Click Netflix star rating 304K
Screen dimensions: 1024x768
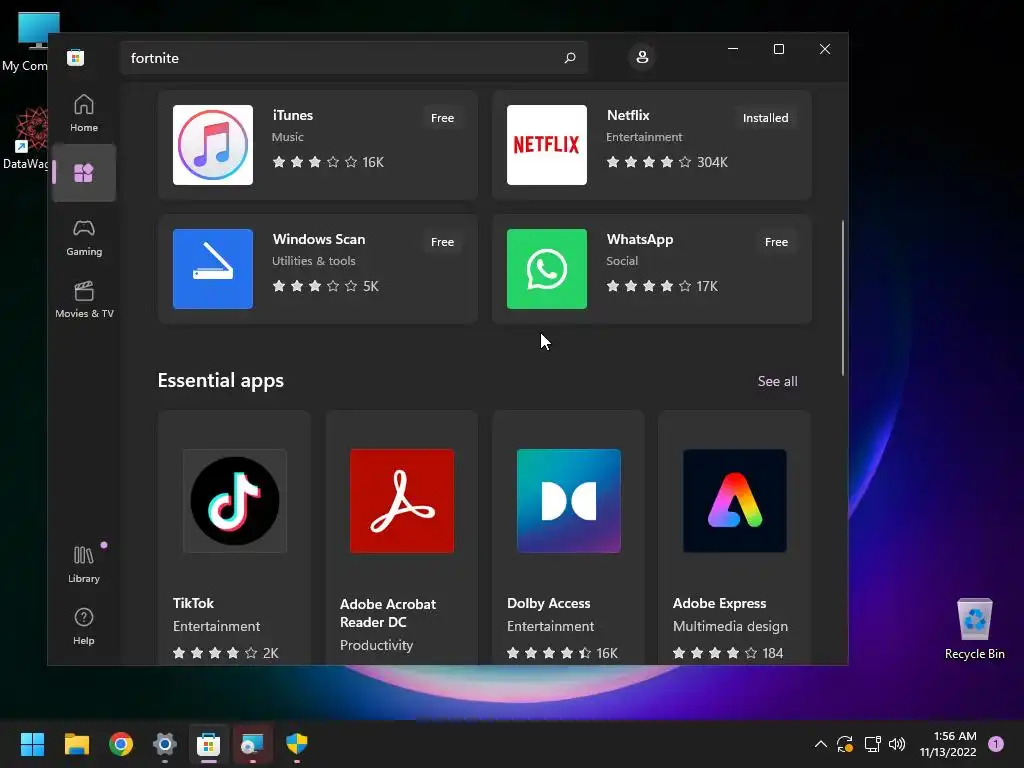667,162
